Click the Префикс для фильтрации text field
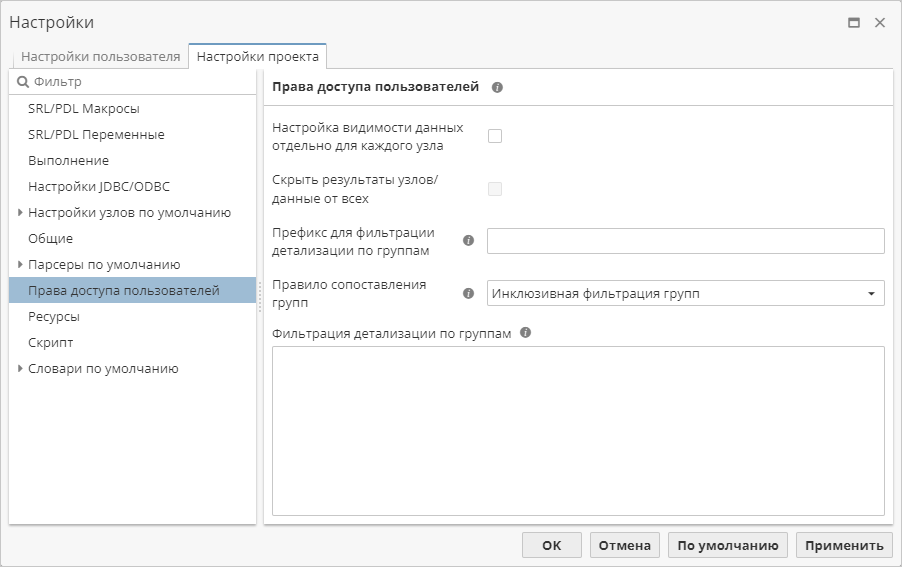Screen dimensions: 902x567 click(x=686, y=241)
